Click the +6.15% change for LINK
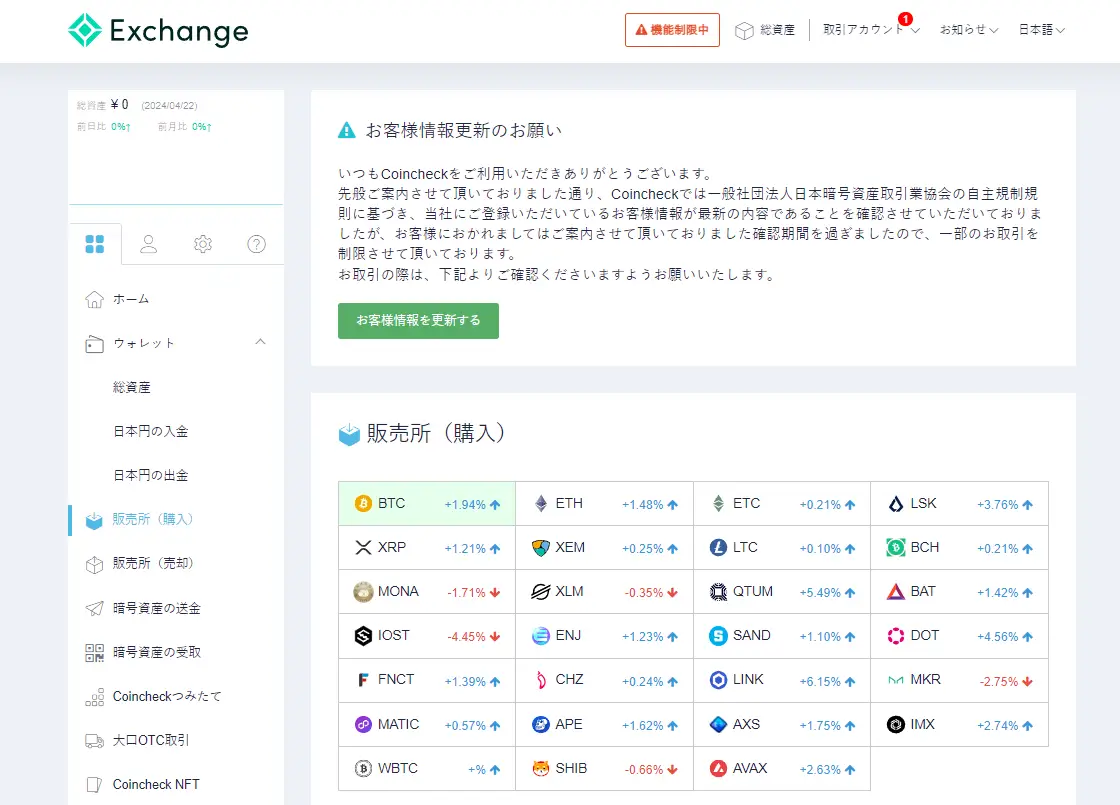Viewport: 1120px width, 805px height. pos(820,681)
